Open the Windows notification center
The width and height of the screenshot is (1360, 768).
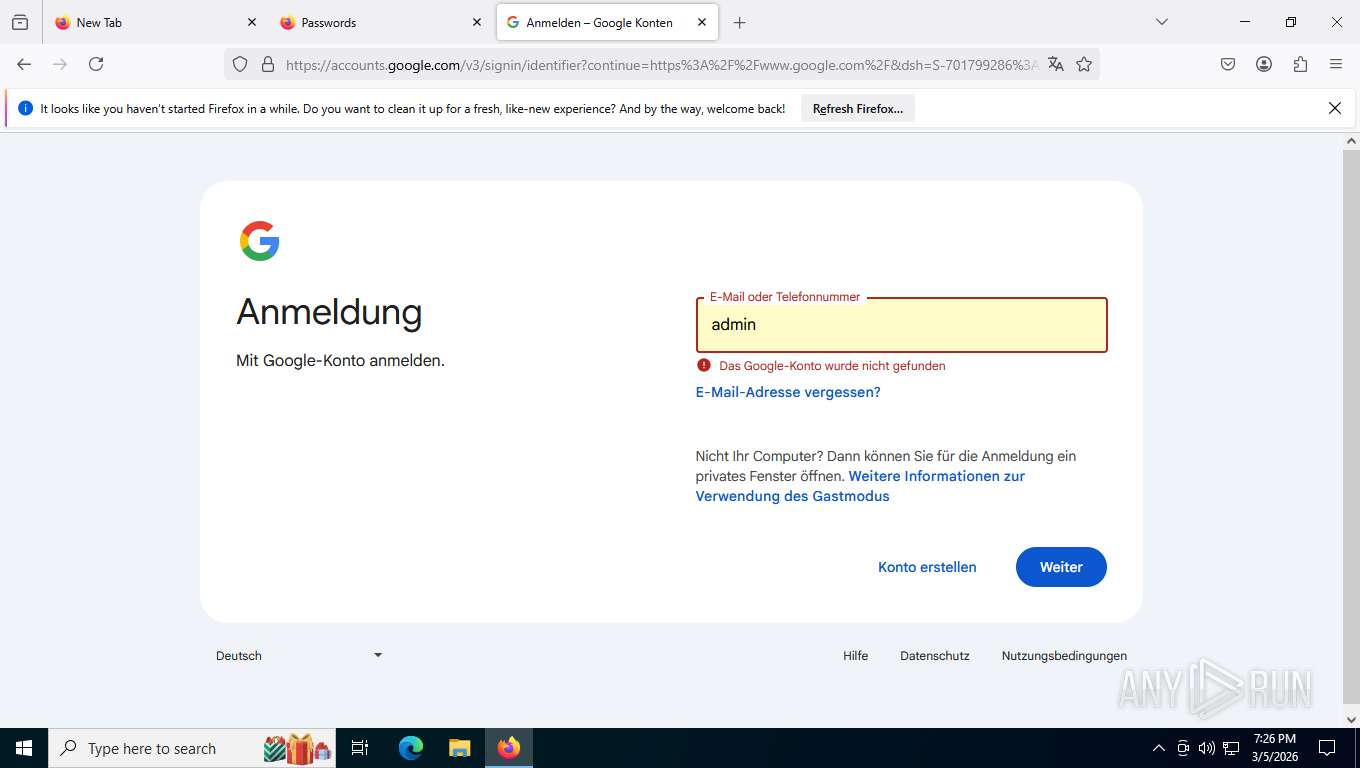point(1327,748)
